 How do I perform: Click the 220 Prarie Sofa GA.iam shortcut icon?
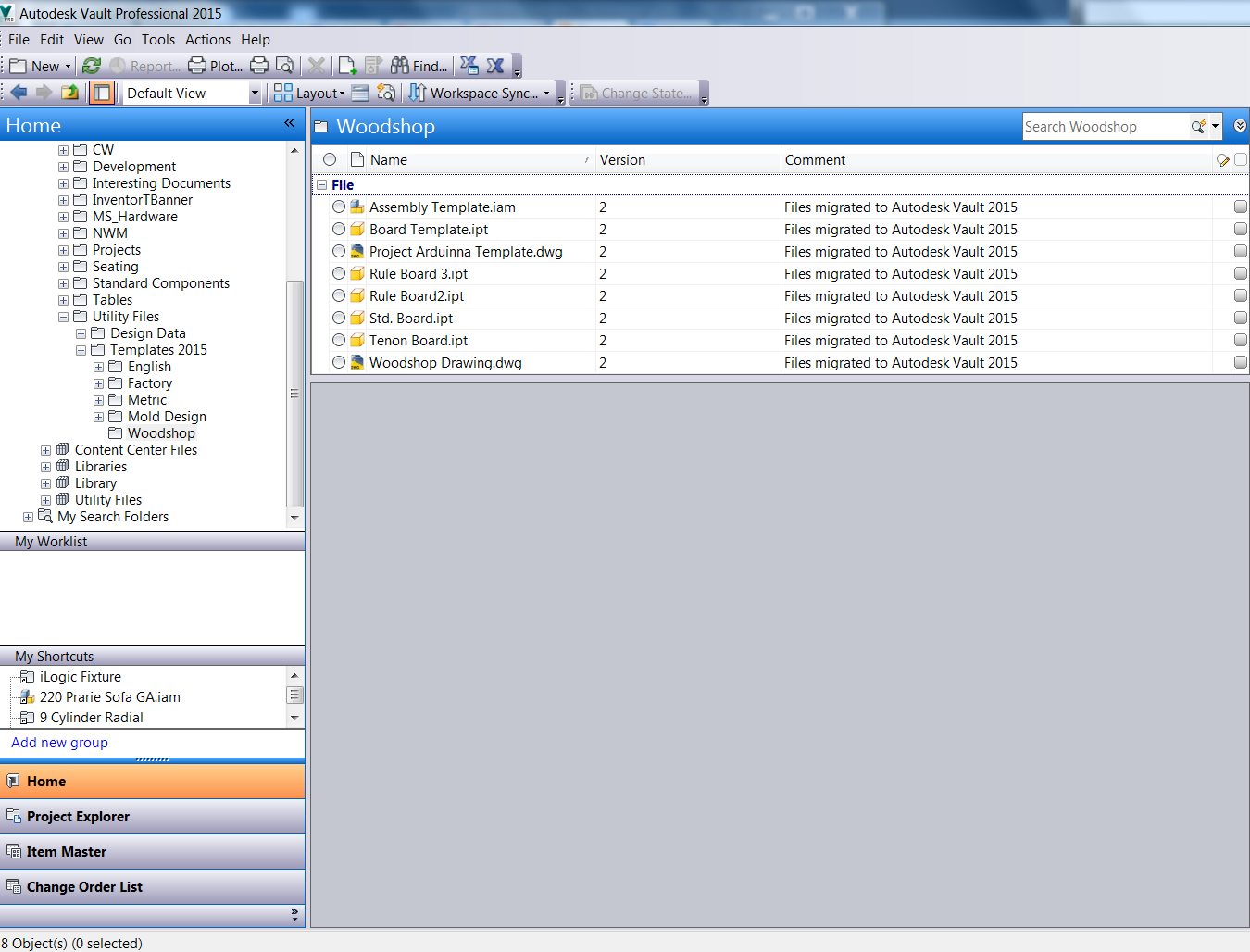[28, 696]
